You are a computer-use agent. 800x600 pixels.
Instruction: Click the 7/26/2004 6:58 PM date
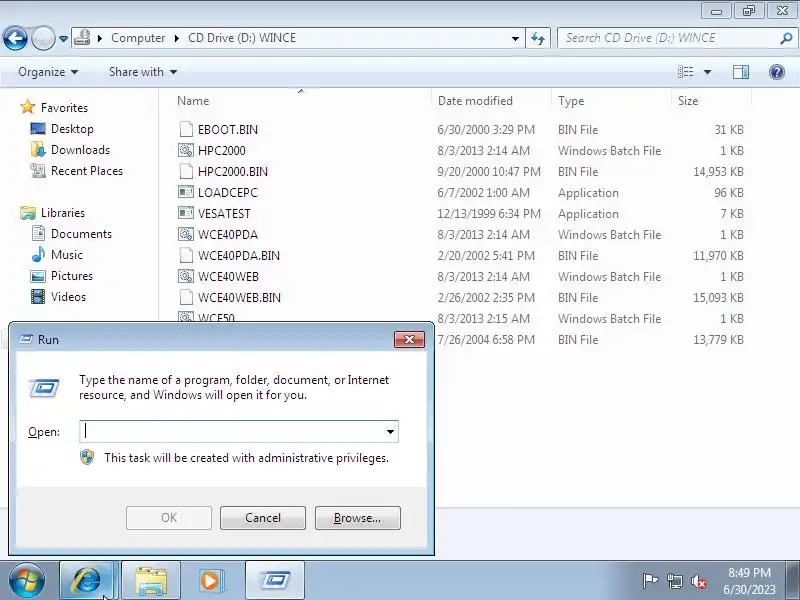tap(486, 339)
